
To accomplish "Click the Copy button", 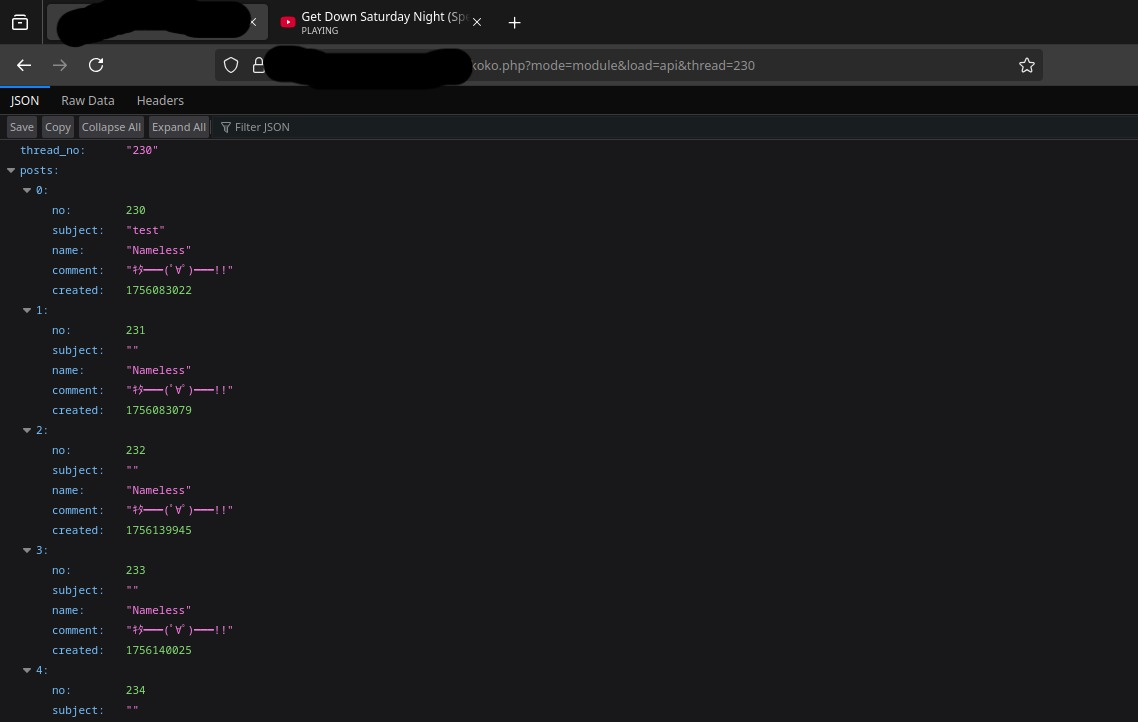I will (58, 127).
